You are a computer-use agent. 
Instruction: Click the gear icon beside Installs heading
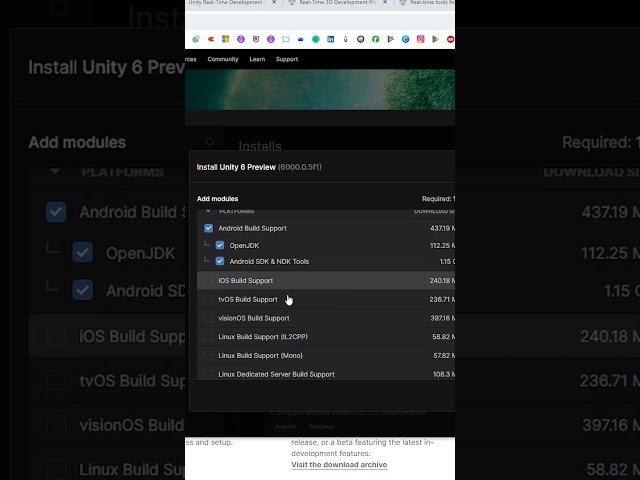pyautogui.click(x=210, y=142)
